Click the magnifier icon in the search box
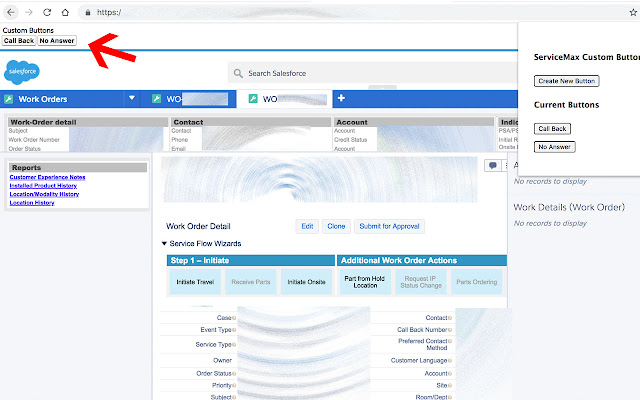The height and width of the screenshot is (400, 640). coord(238,73)
